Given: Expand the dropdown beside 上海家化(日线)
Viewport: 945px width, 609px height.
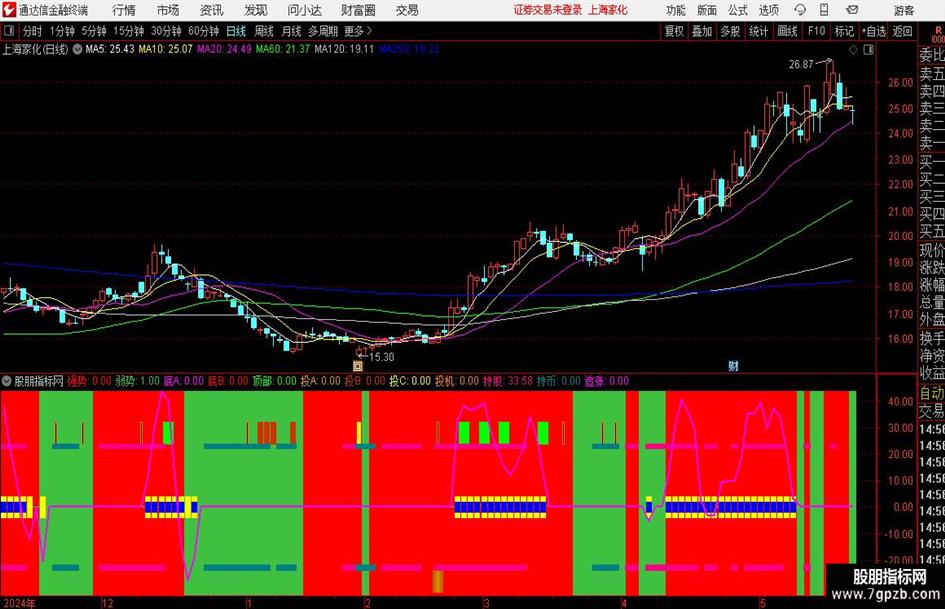Looking at the screenshot, I should tap(77, 49).
